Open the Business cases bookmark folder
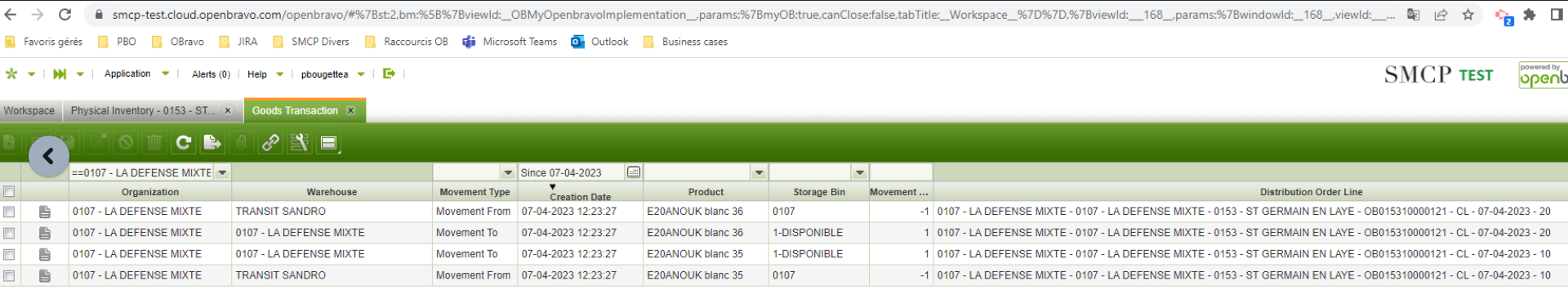 click(x=685, y=42)
